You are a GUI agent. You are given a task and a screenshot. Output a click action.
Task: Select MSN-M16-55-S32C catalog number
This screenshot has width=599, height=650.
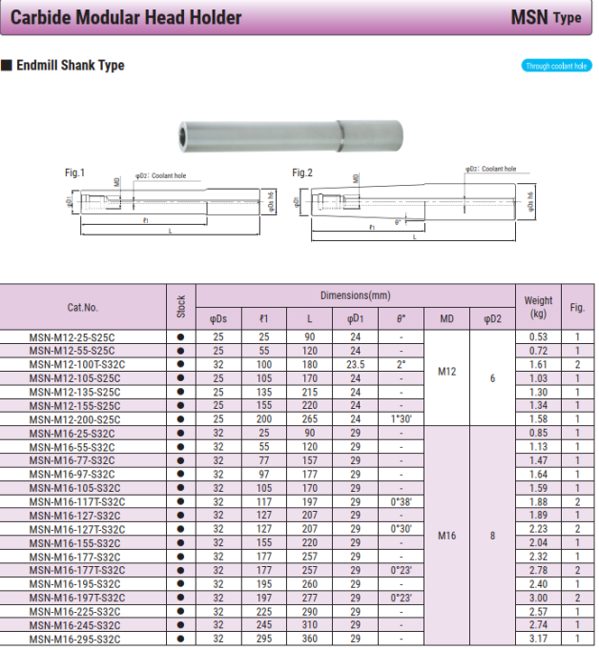[72, 447]
